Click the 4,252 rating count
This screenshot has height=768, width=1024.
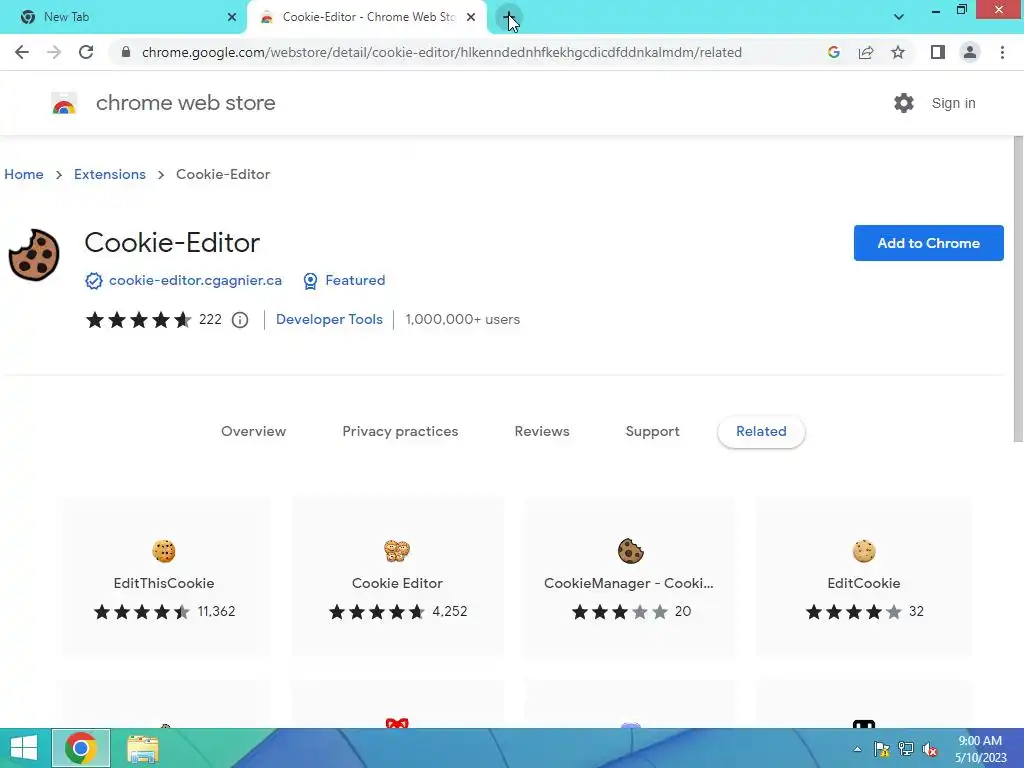click(450, 611)
